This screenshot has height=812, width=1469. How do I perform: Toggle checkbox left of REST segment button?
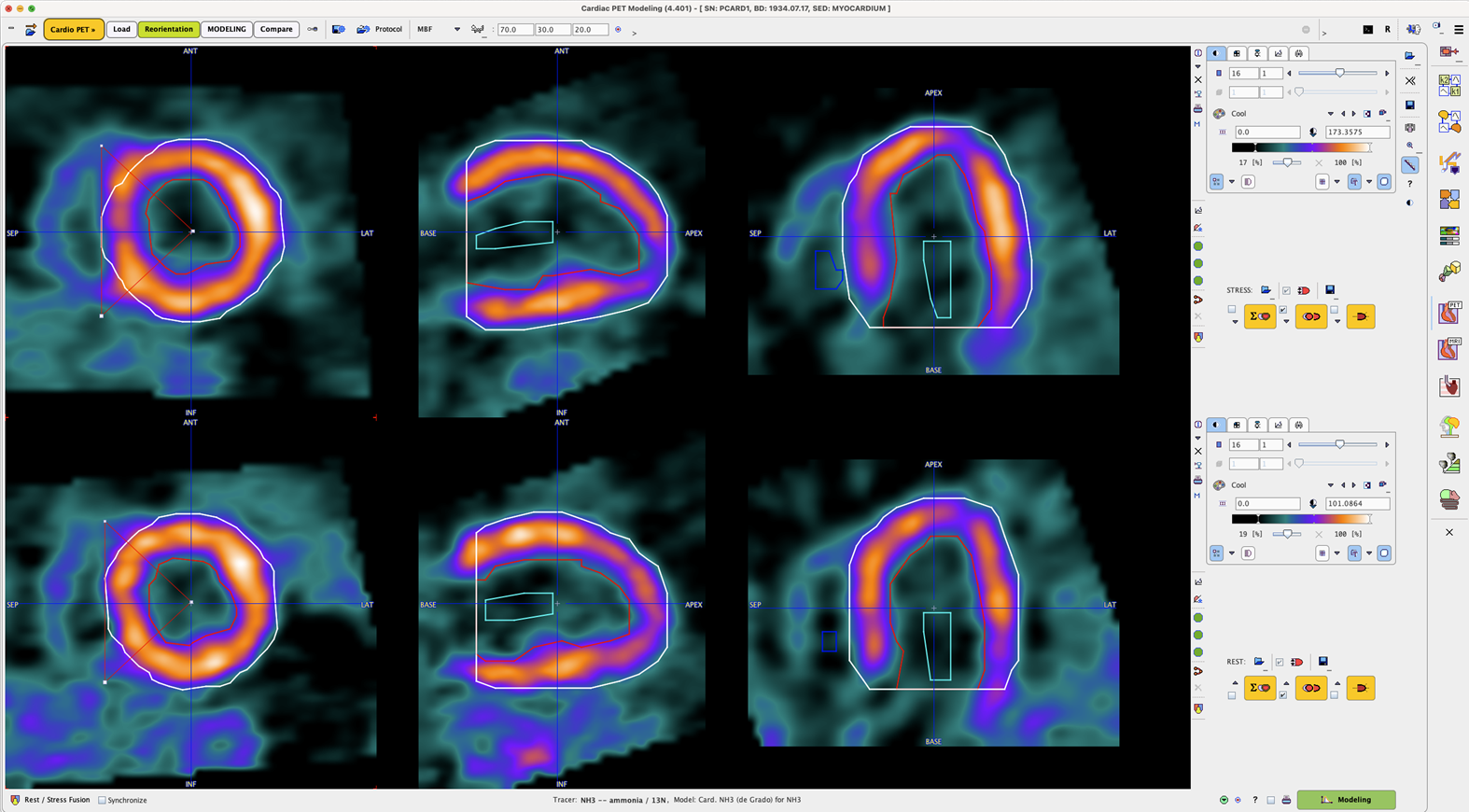pos(1335,695)
